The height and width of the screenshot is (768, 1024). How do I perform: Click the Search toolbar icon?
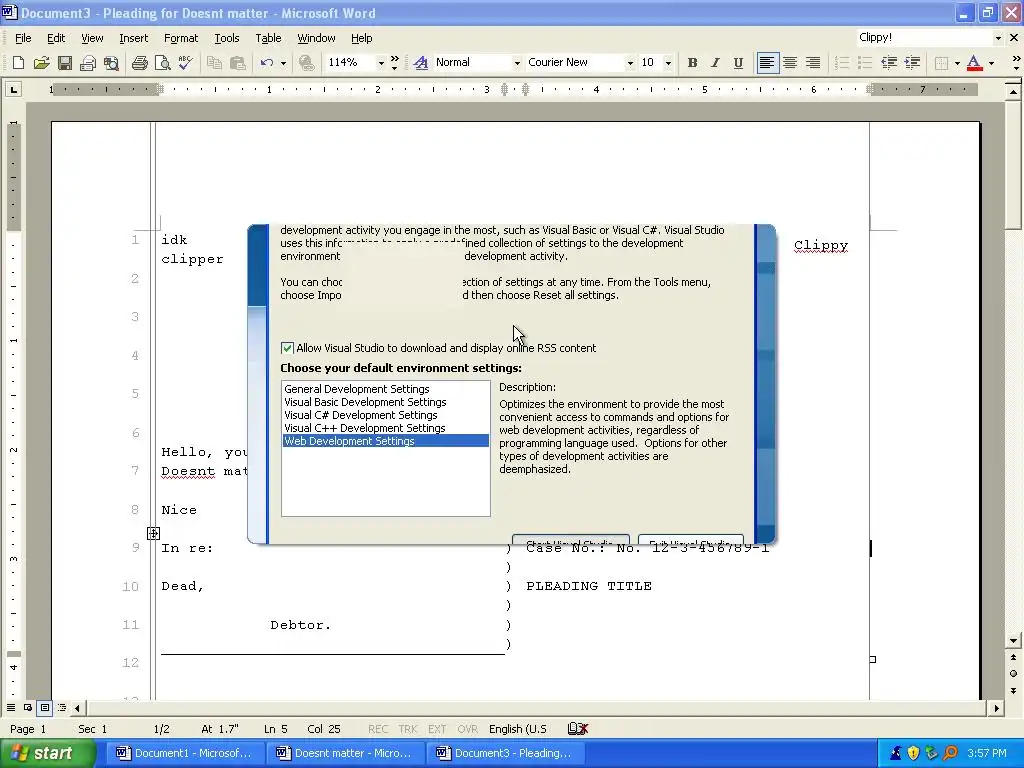pos(112,63)
